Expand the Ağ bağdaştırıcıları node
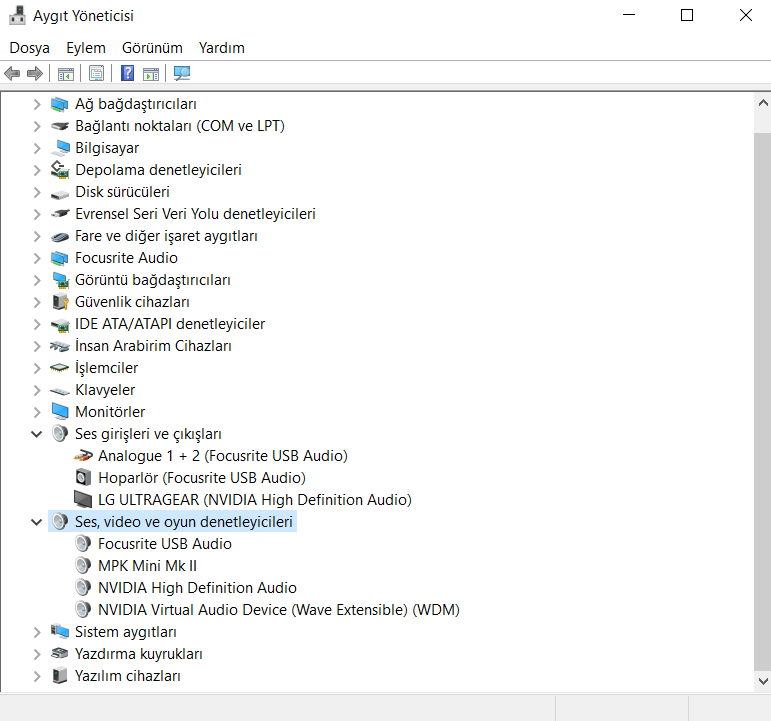 point(37,104)
